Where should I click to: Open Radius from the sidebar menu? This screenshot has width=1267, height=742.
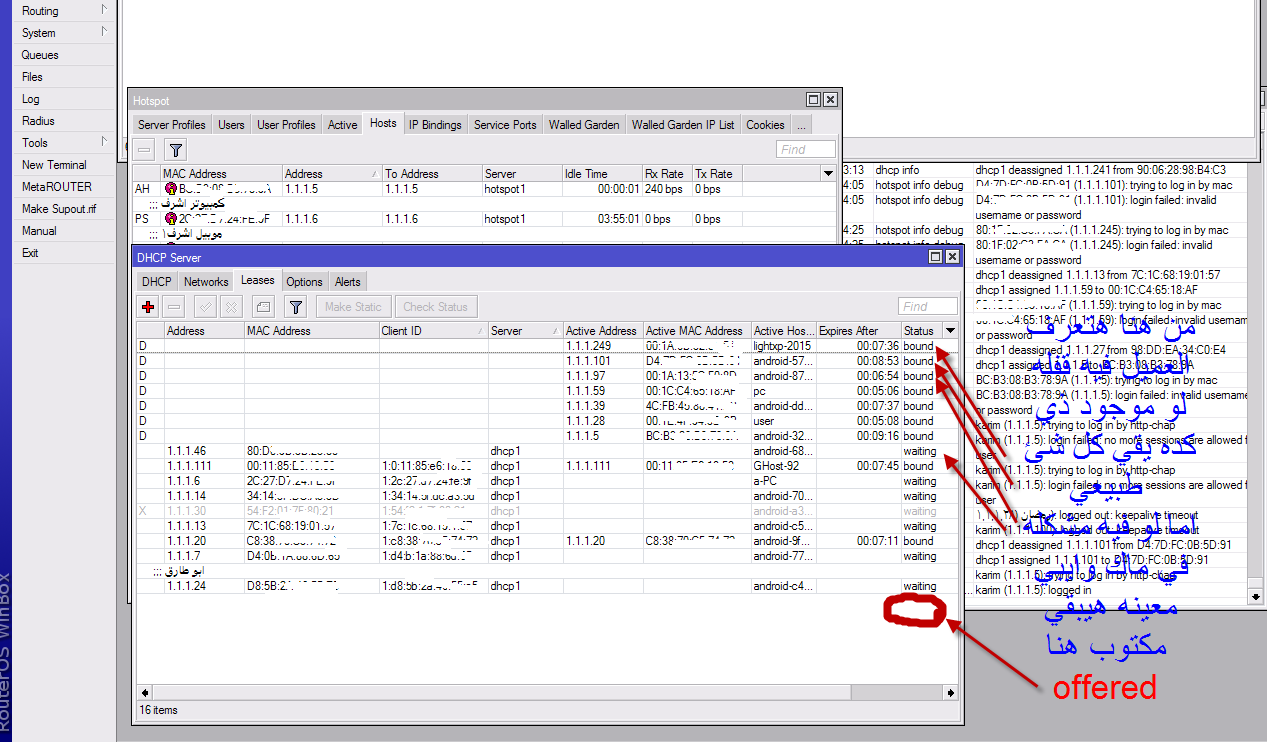(x=38, y=121)
